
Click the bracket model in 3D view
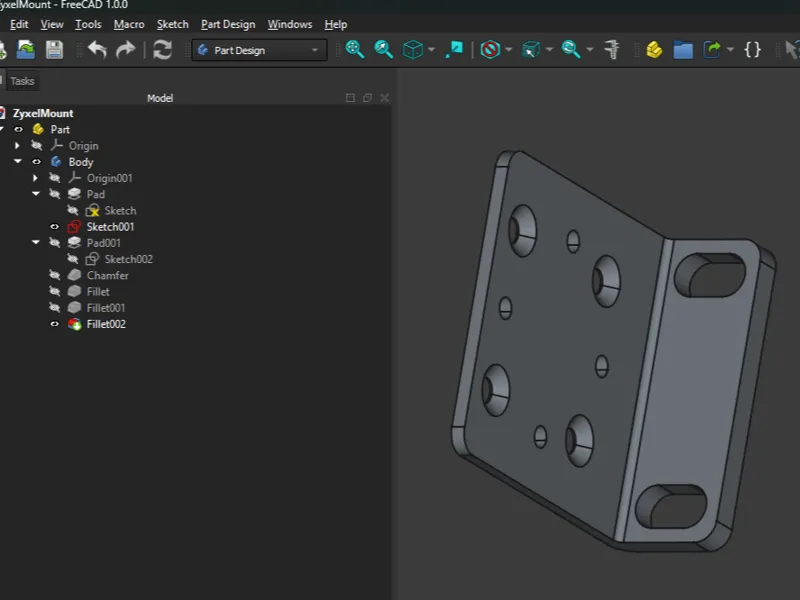(614, 351)
